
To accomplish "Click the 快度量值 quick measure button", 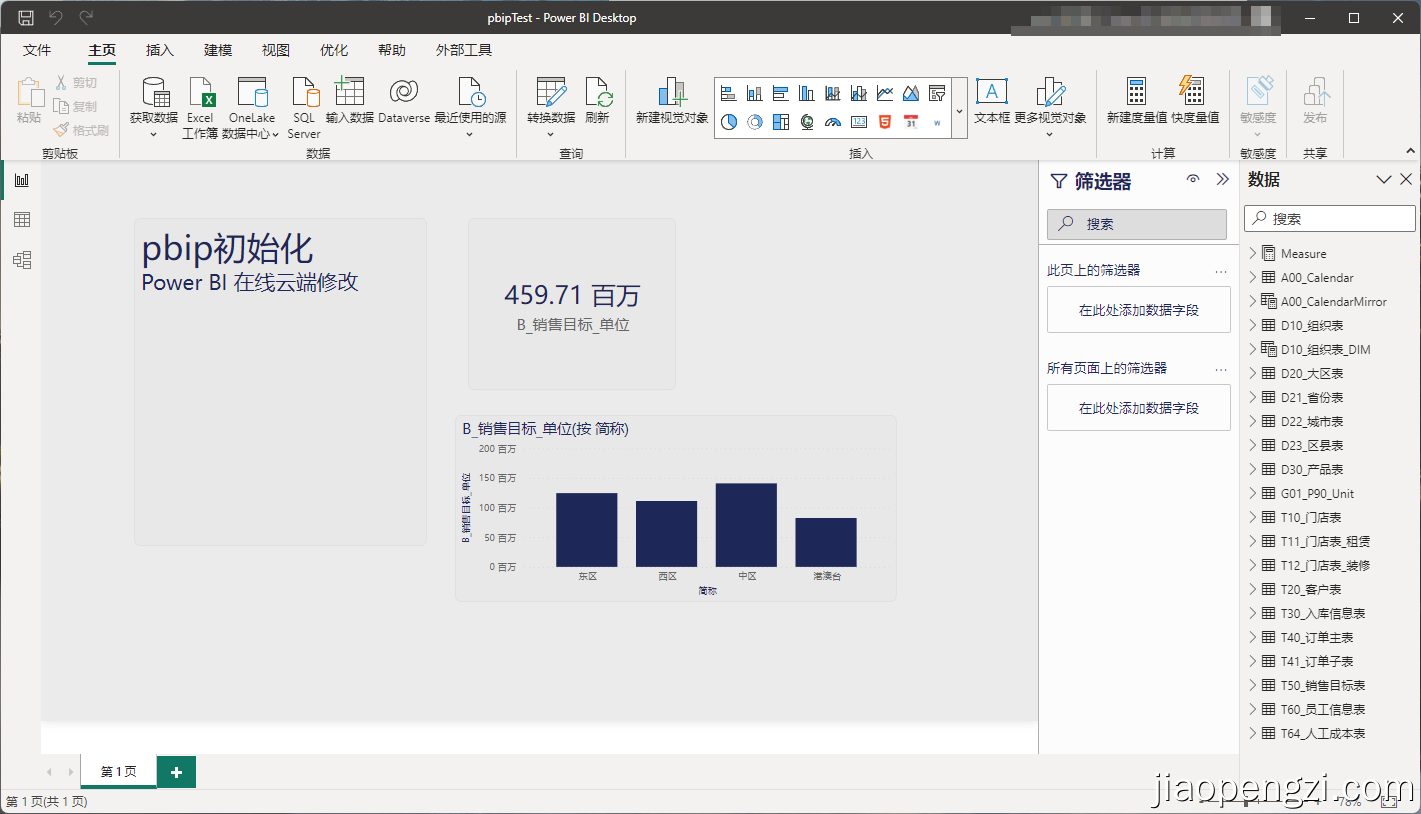I will [x=1196, y=100].
